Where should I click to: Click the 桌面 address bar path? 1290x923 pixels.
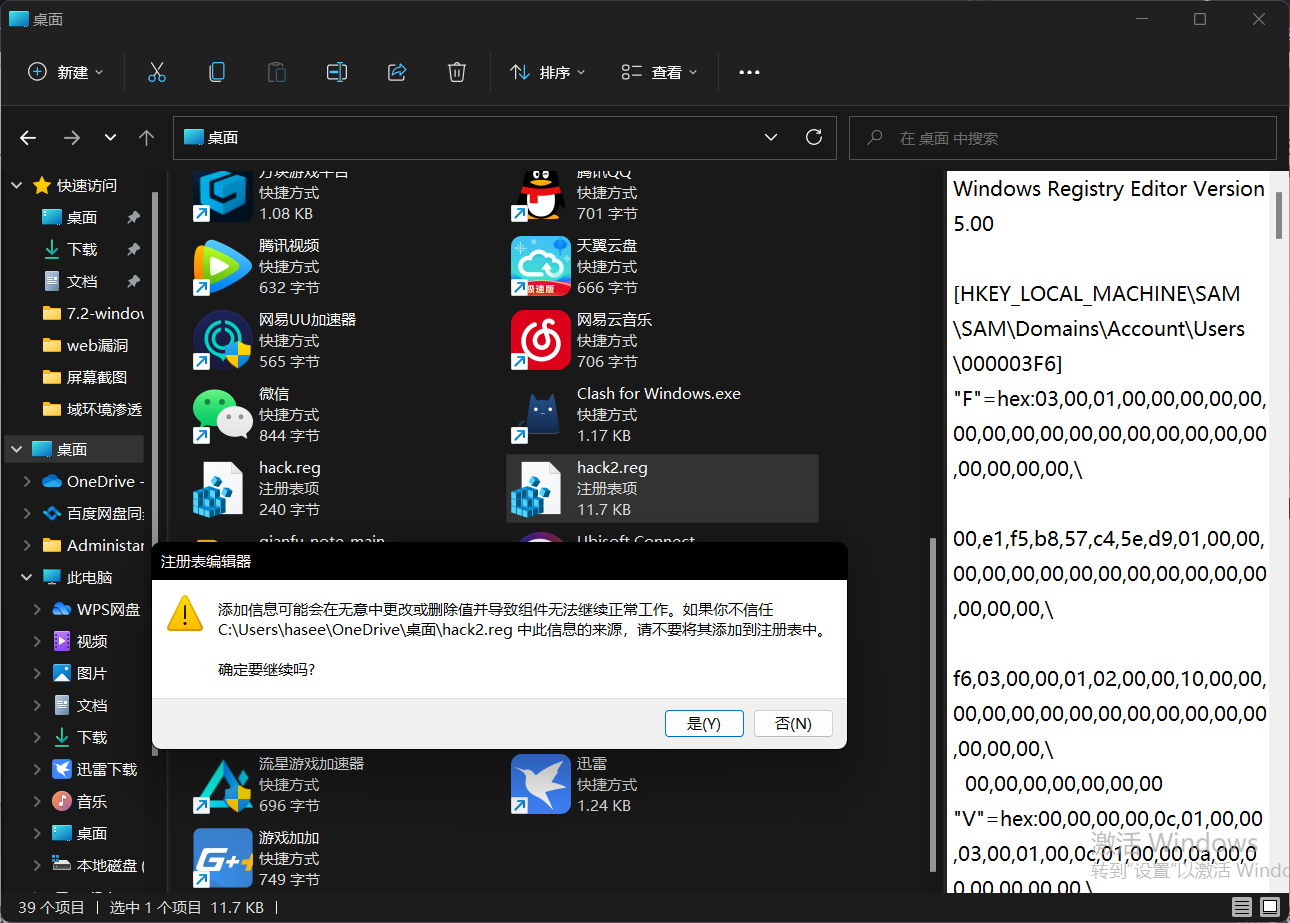point(223,138)
